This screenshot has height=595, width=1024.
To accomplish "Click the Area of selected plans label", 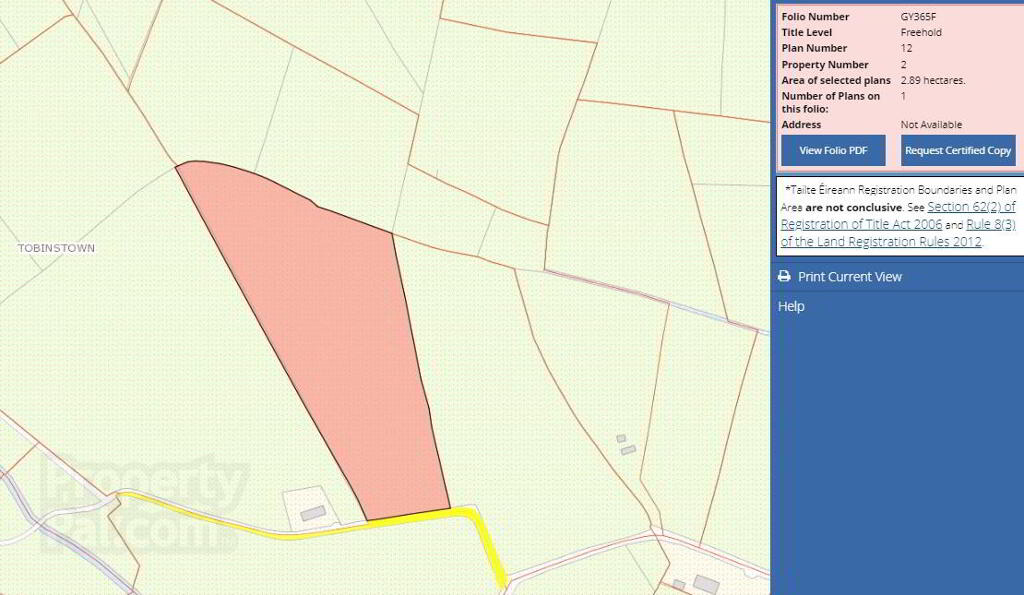I will click(x=836, y=80).
